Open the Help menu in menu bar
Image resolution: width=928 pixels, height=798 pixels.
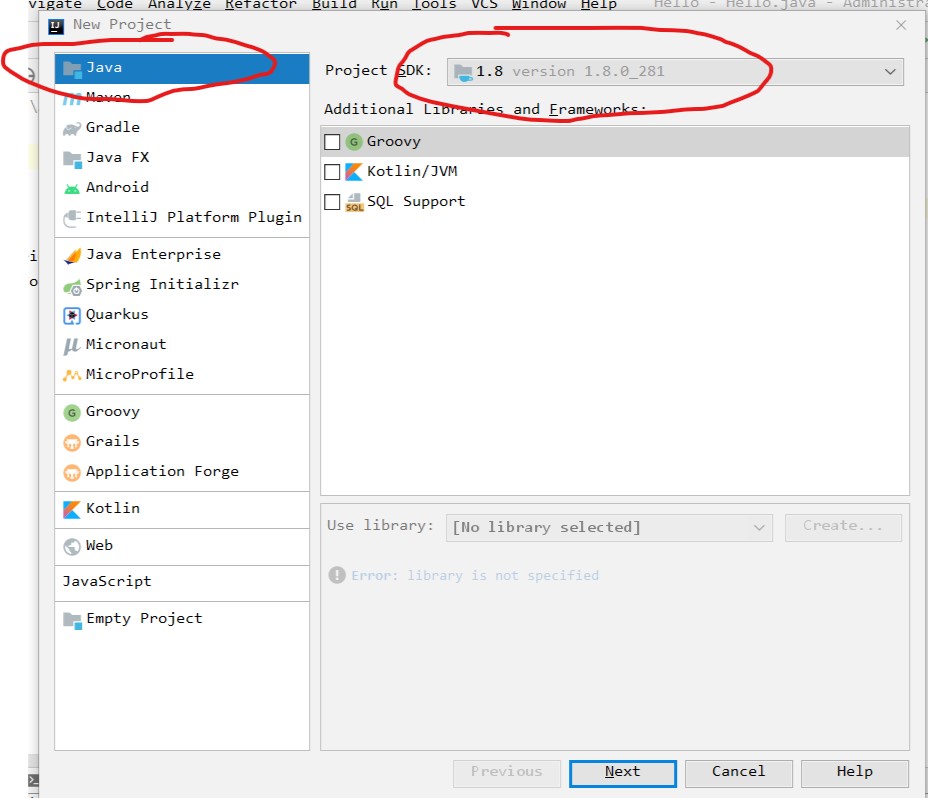click(x=598, y=5)
